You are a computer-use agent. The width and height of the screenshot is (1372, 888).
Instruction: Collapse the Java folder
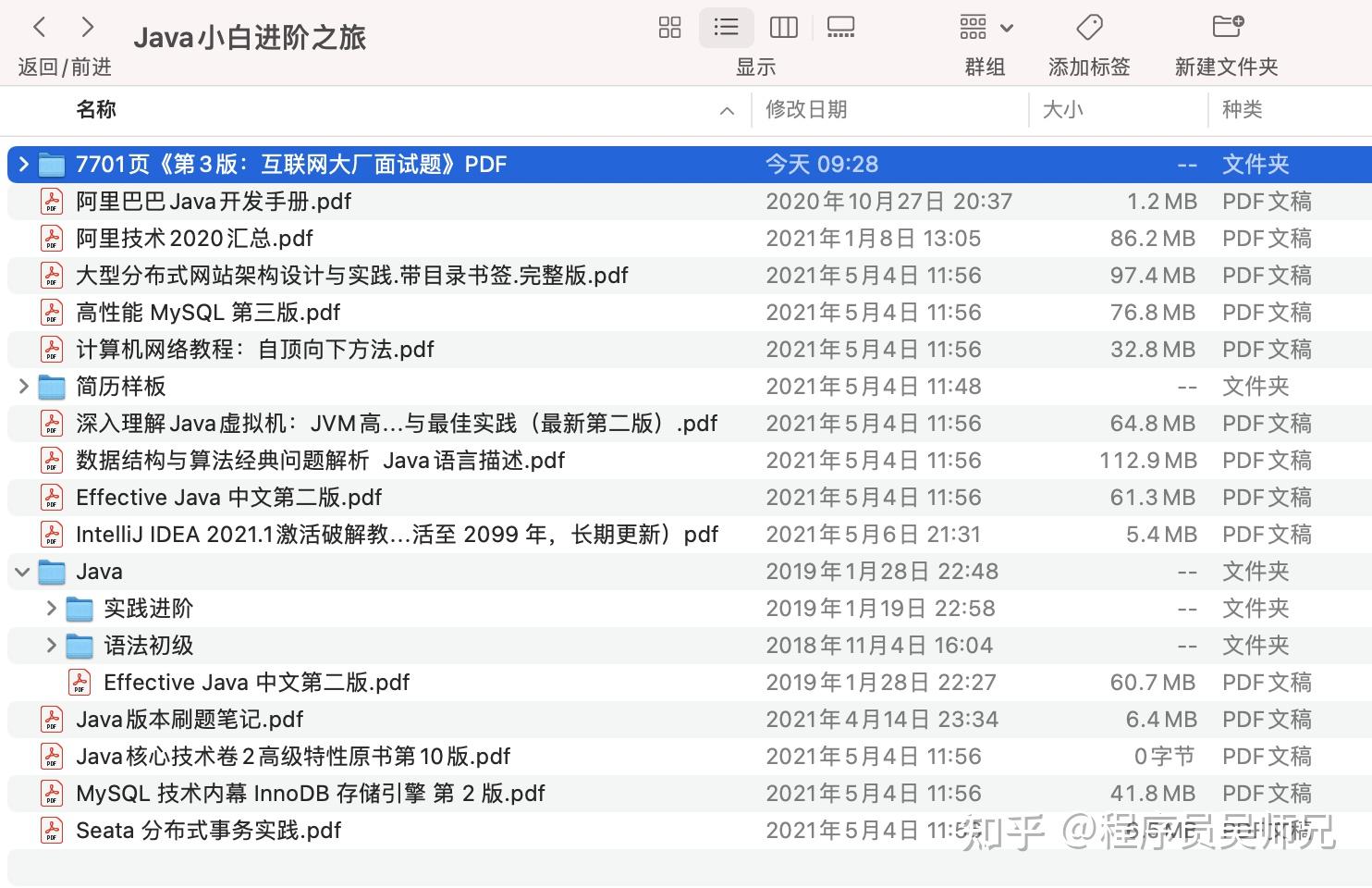click(23, 572)
